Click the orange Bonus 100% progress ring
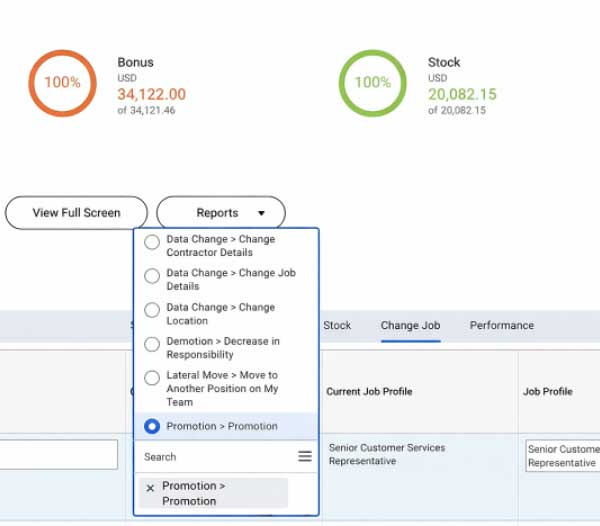600x526 pixels. coord(62,83)
